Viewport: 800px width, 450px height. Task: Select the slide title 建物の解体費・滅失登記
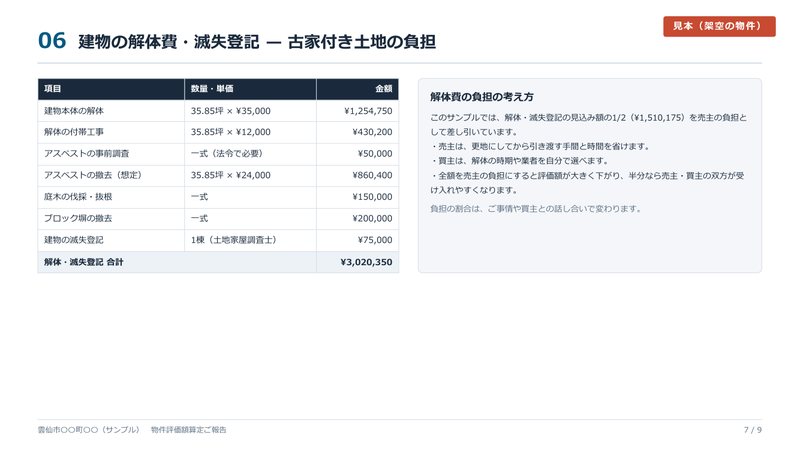tap(169, 42)
